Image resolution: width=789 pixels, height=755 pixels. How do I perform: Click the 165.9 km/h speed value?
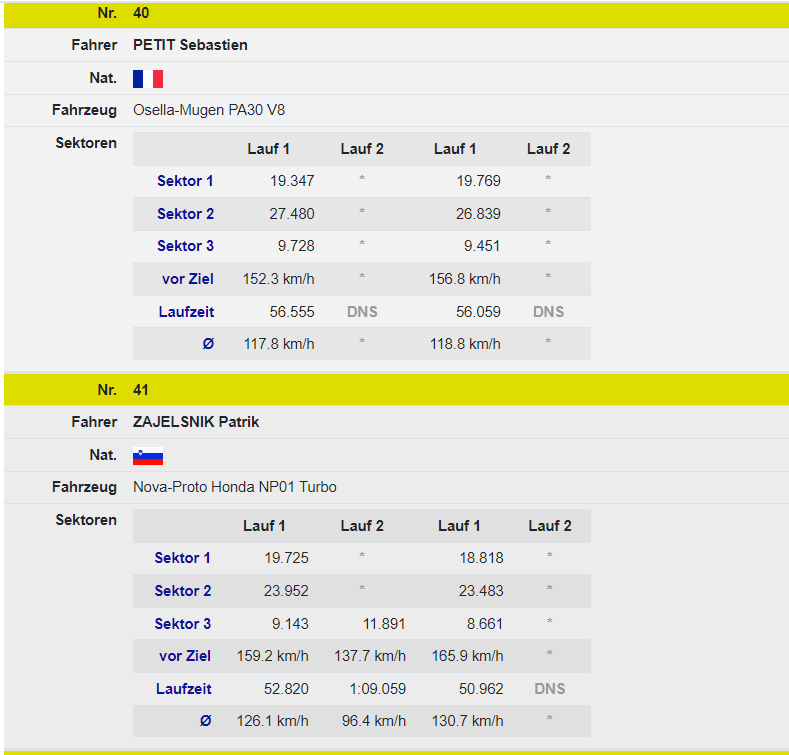pyautogui.click(x=470, y=656)
